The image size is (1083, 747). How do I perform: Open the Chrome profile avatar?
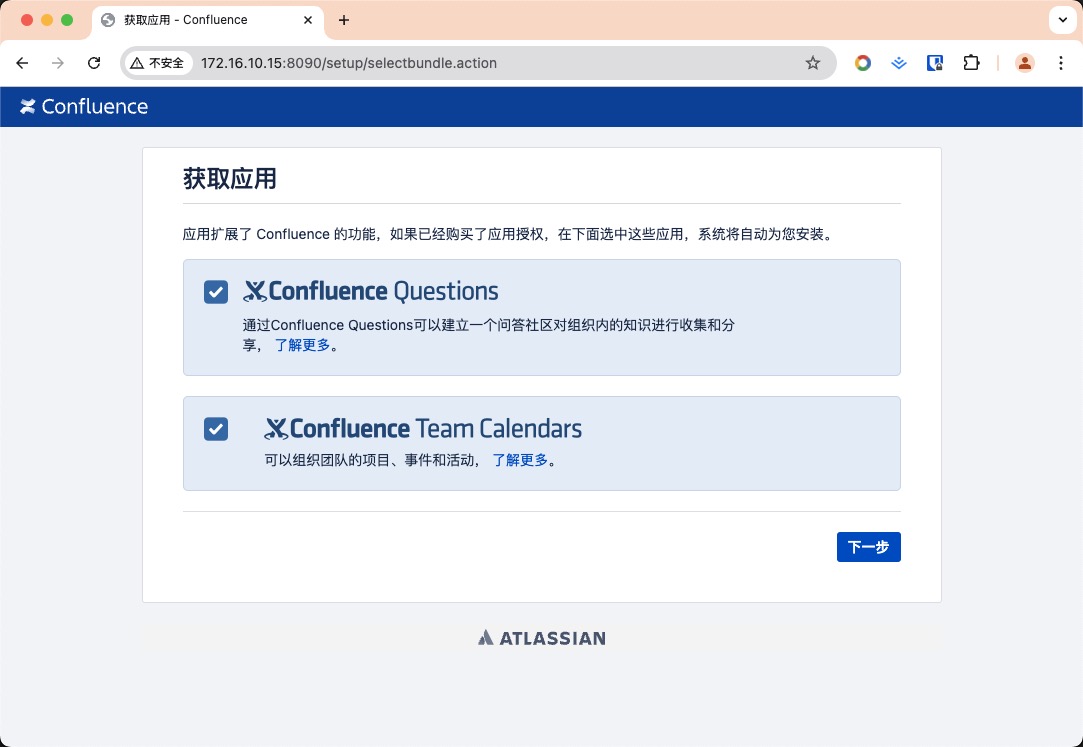pyautogui.click(x=1025, y=63)
